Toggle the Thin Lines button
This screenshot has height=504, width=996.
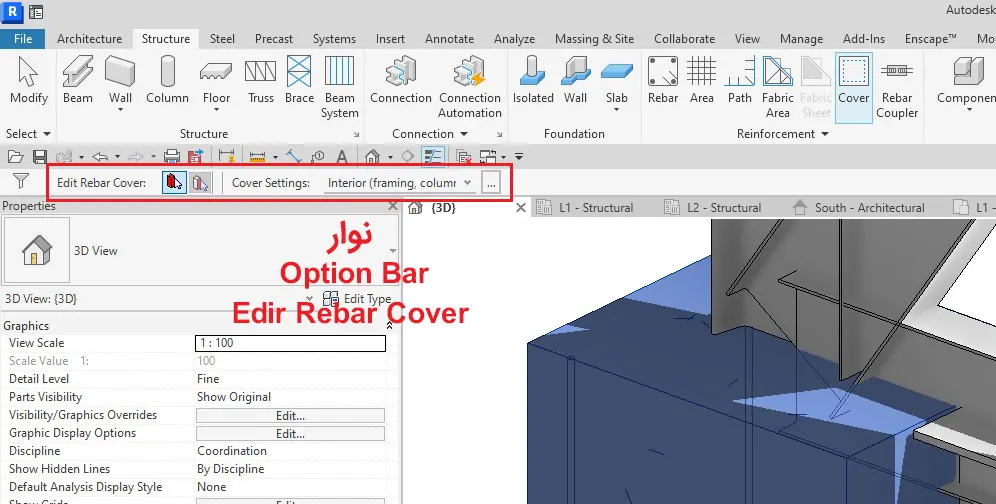[x=433, y=156]
